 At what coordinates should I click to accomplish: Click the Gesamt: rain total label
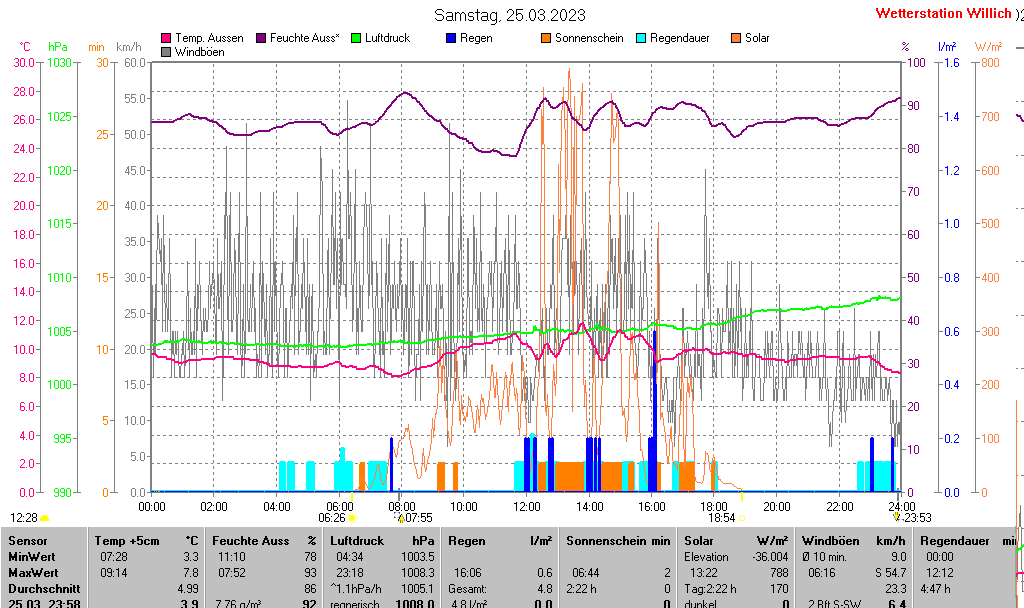click(x=468, y=589)
